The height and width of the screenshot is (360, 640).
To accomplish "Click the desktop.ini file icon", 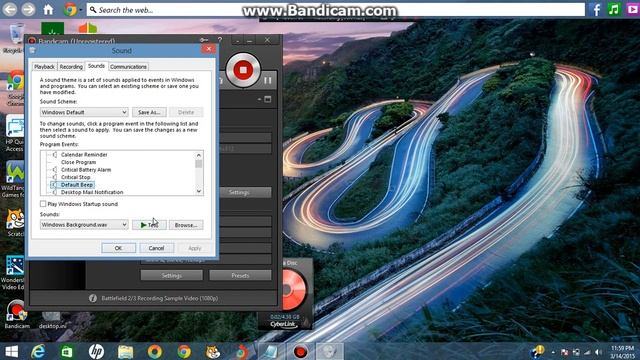I will (x=52, y=319).
